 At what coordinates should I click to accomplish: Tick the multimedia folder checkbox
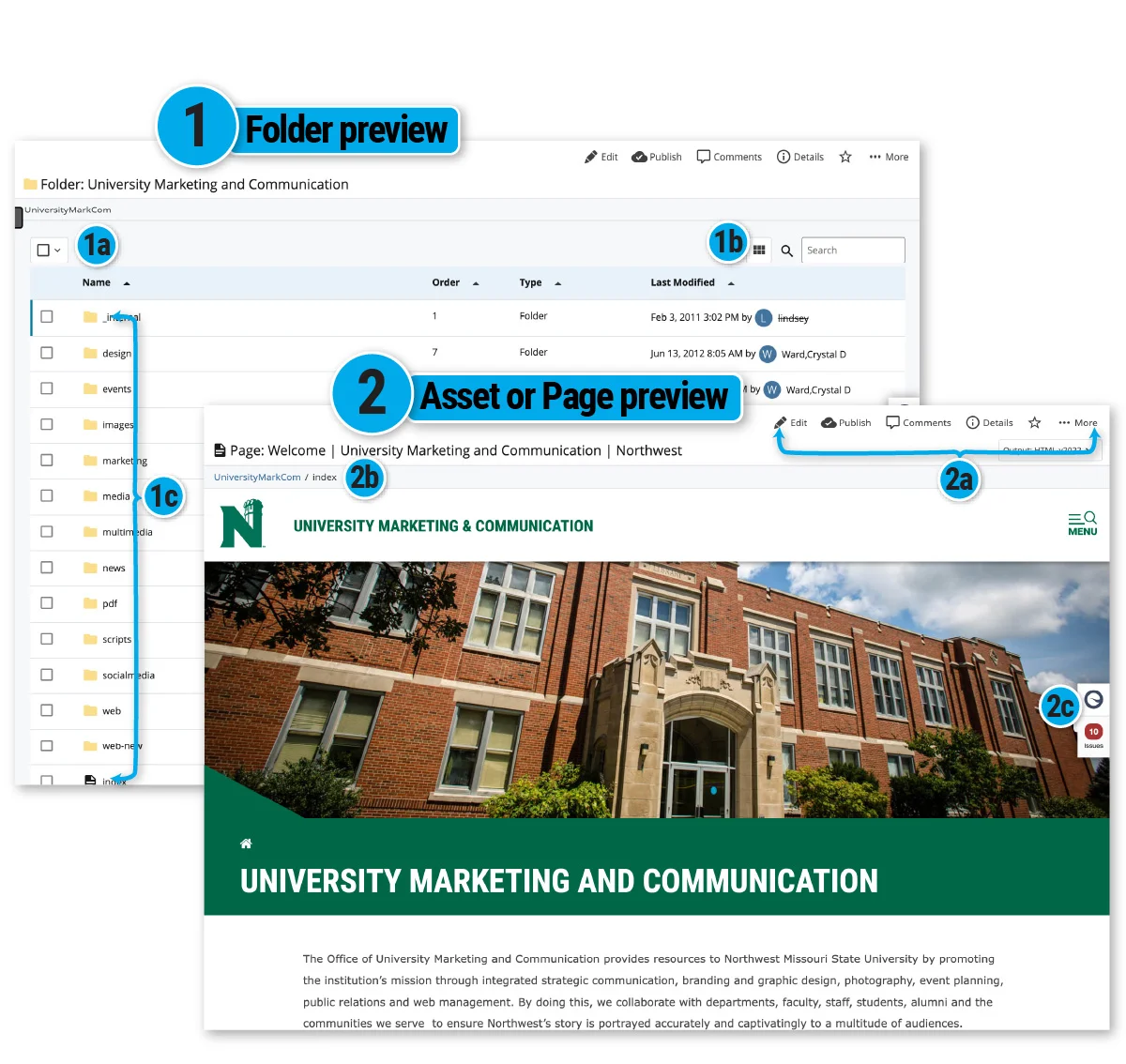pos(47,531)
